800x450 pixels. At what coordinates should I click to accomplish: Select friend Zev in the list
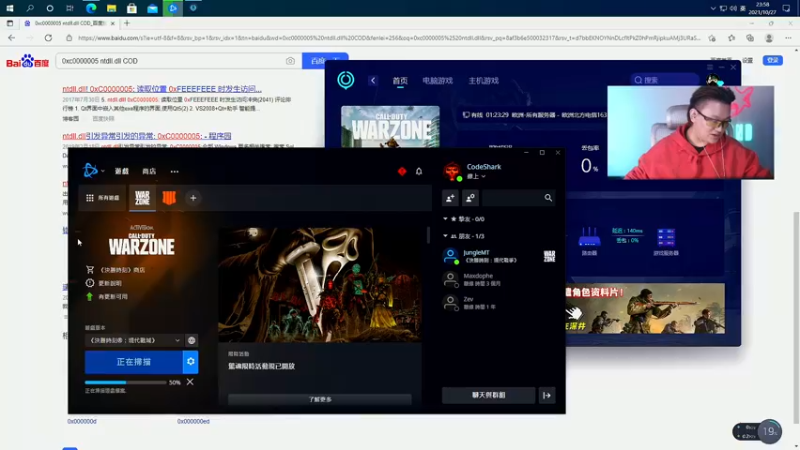pos(498,303)
